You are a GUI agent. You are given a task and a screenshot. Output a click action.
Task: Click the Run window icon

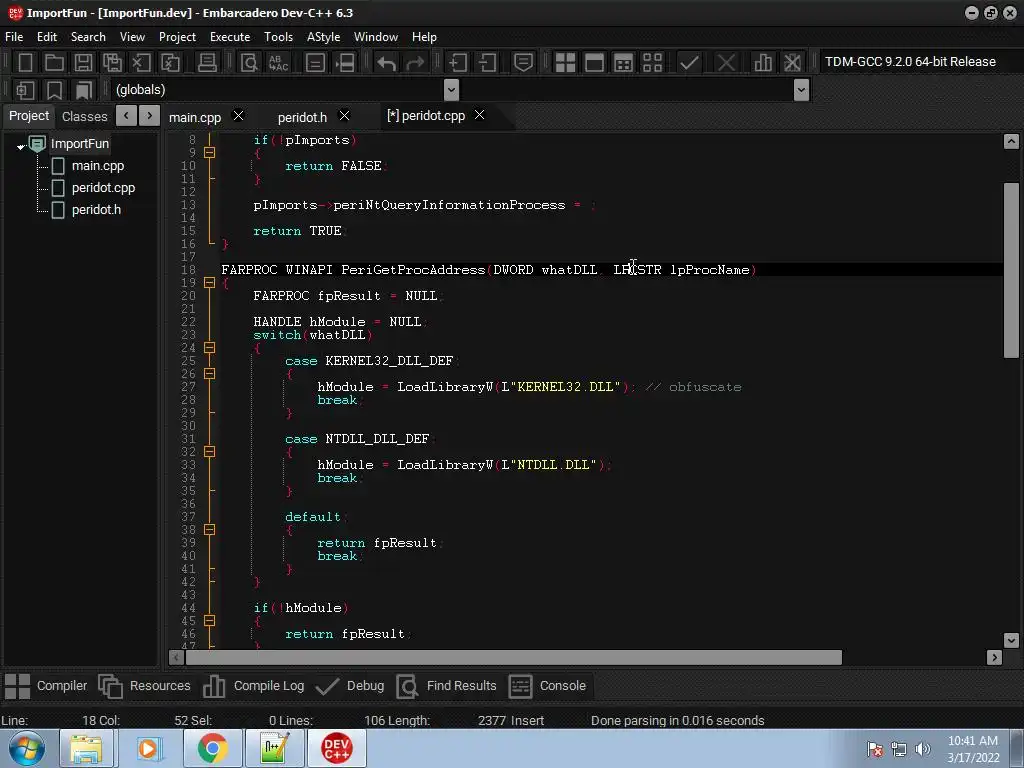pos(594,63)
